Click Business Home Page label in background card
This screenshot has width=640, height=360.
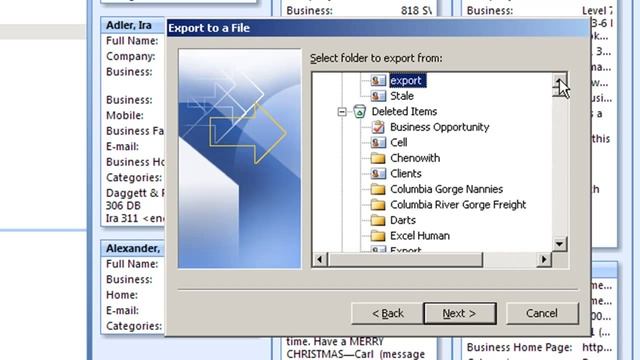tap(520, 347)
